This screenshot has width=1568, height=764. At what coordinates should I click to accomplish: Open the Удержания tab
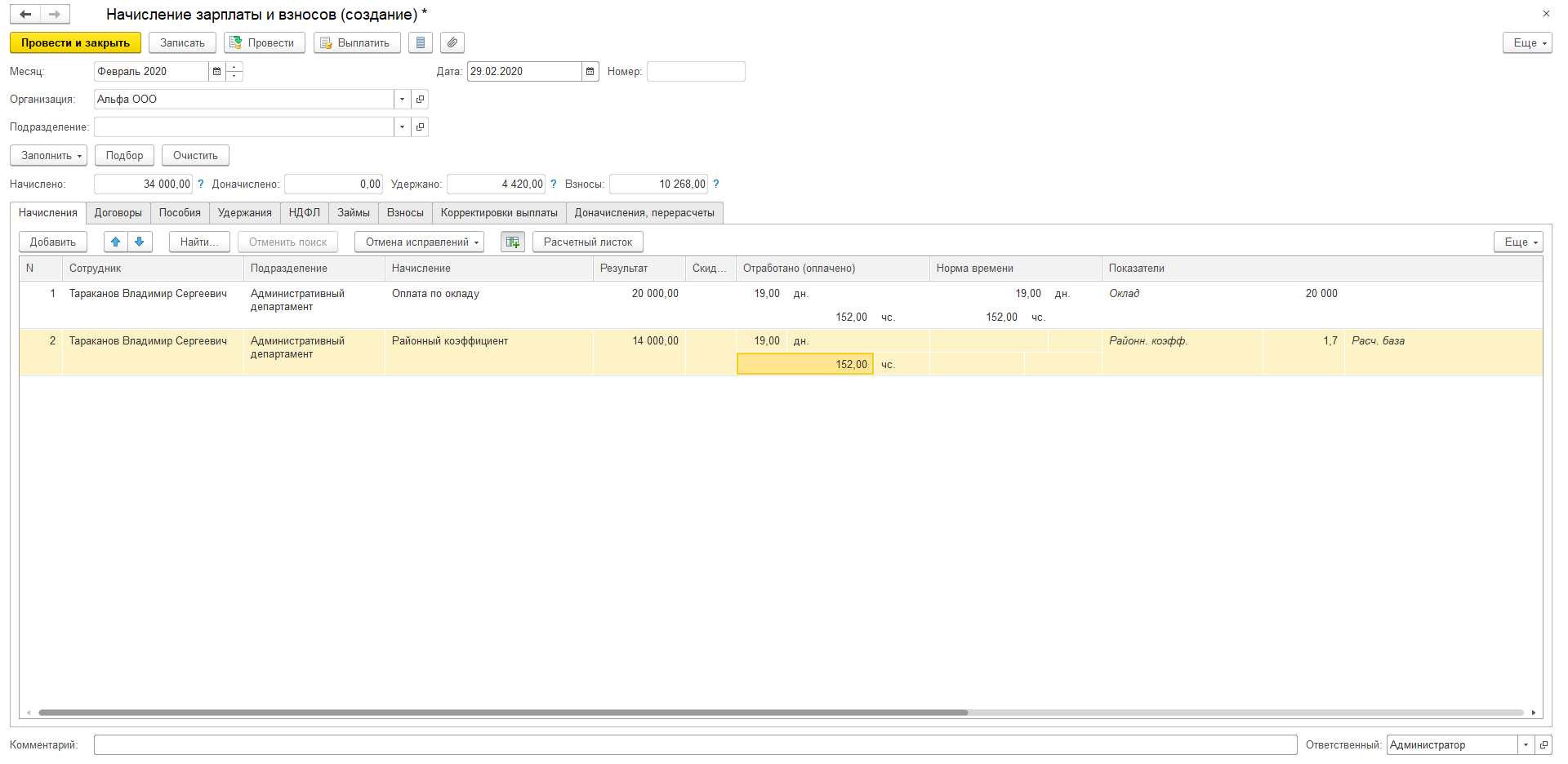coord(244,213)
